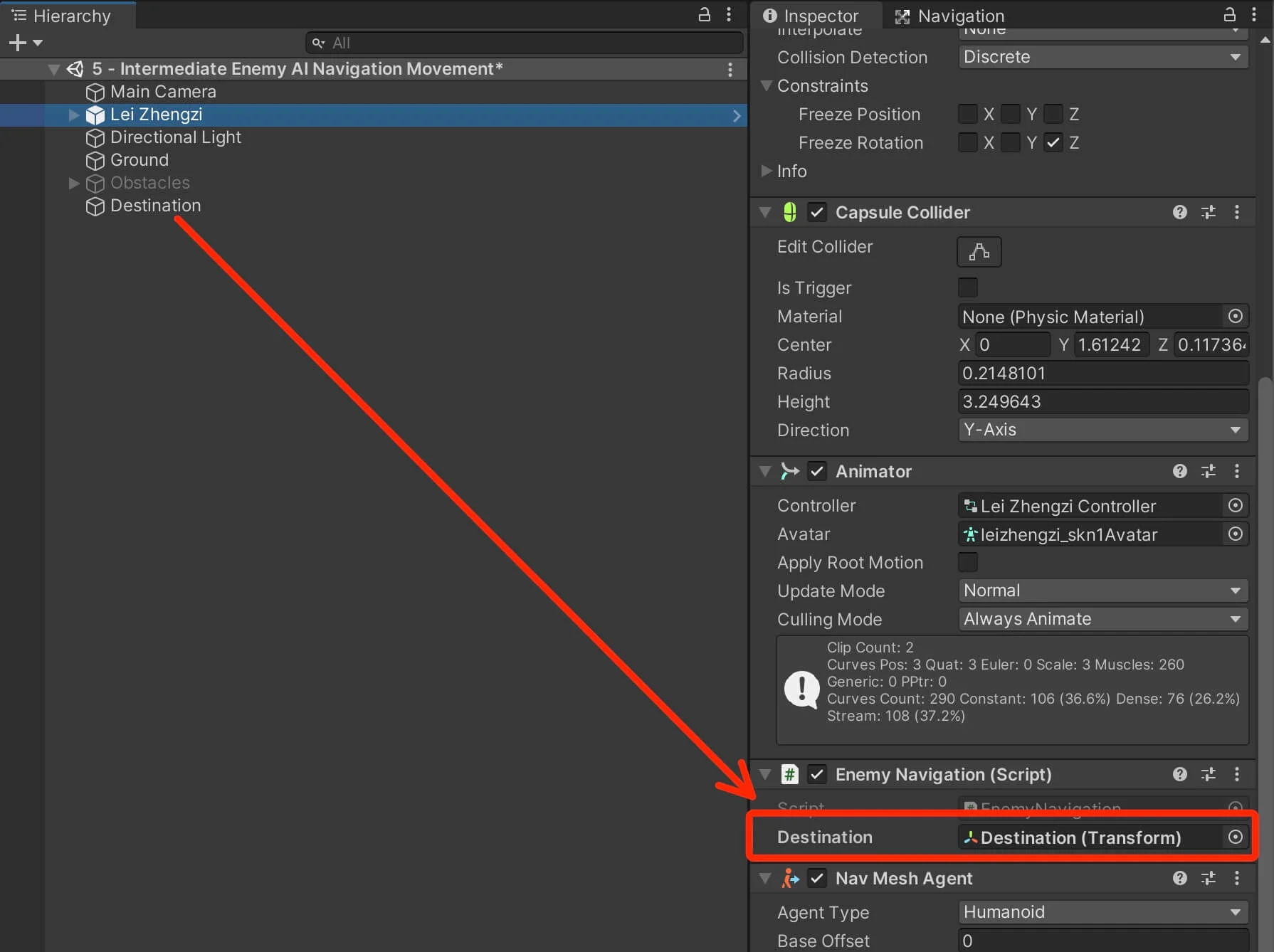Open the Destination Transform object picker
The image size is (1274, 952).
[1236, 837]
